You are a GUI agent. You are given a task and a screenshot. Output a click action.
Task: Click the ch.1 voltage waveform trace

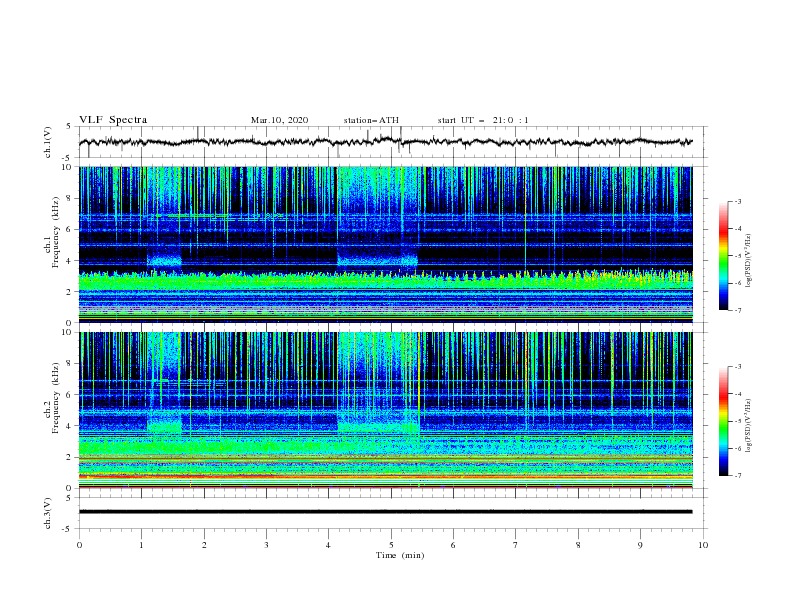pyautogui.click(x=385, y=142)
